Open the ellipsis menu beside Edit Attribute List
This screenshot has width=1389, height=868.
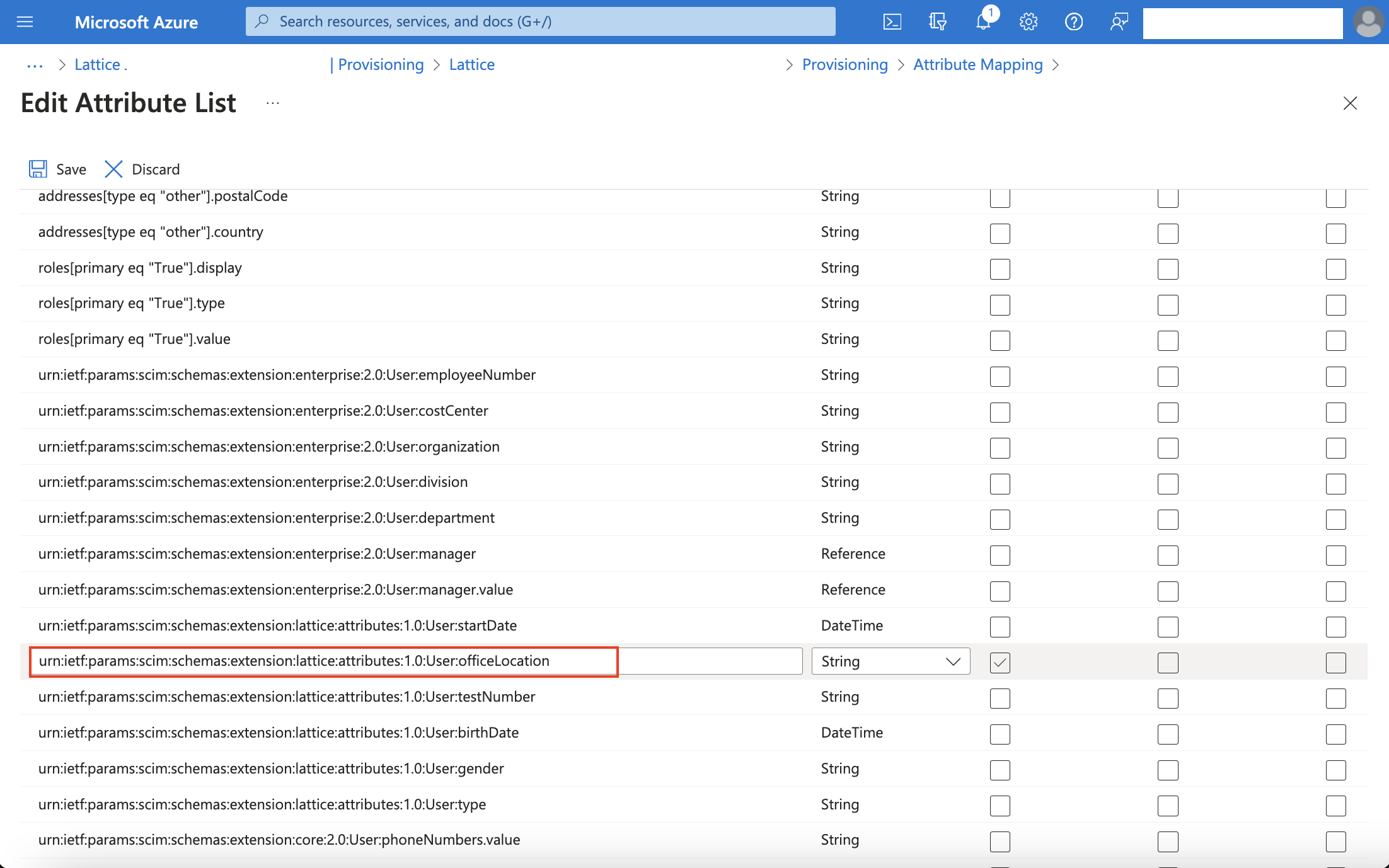tap(272, 103)
